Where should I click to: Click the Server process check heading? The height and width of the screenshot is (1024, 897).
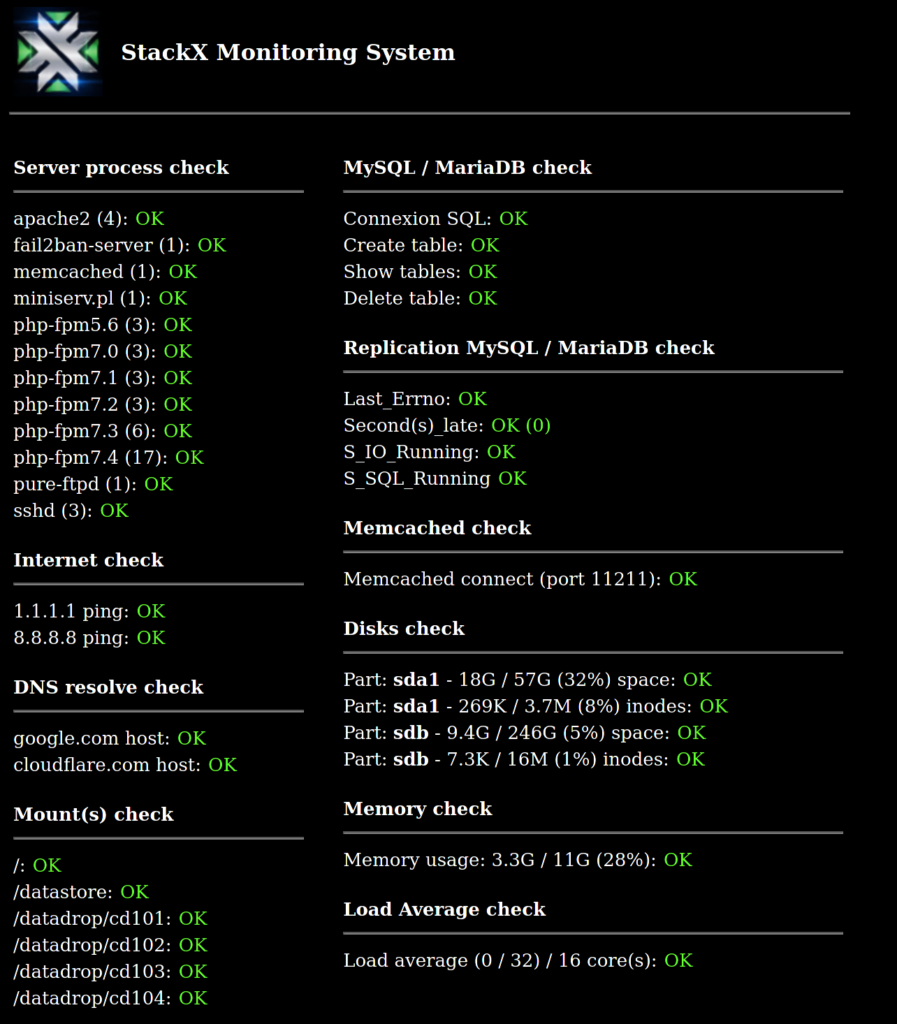121,168
